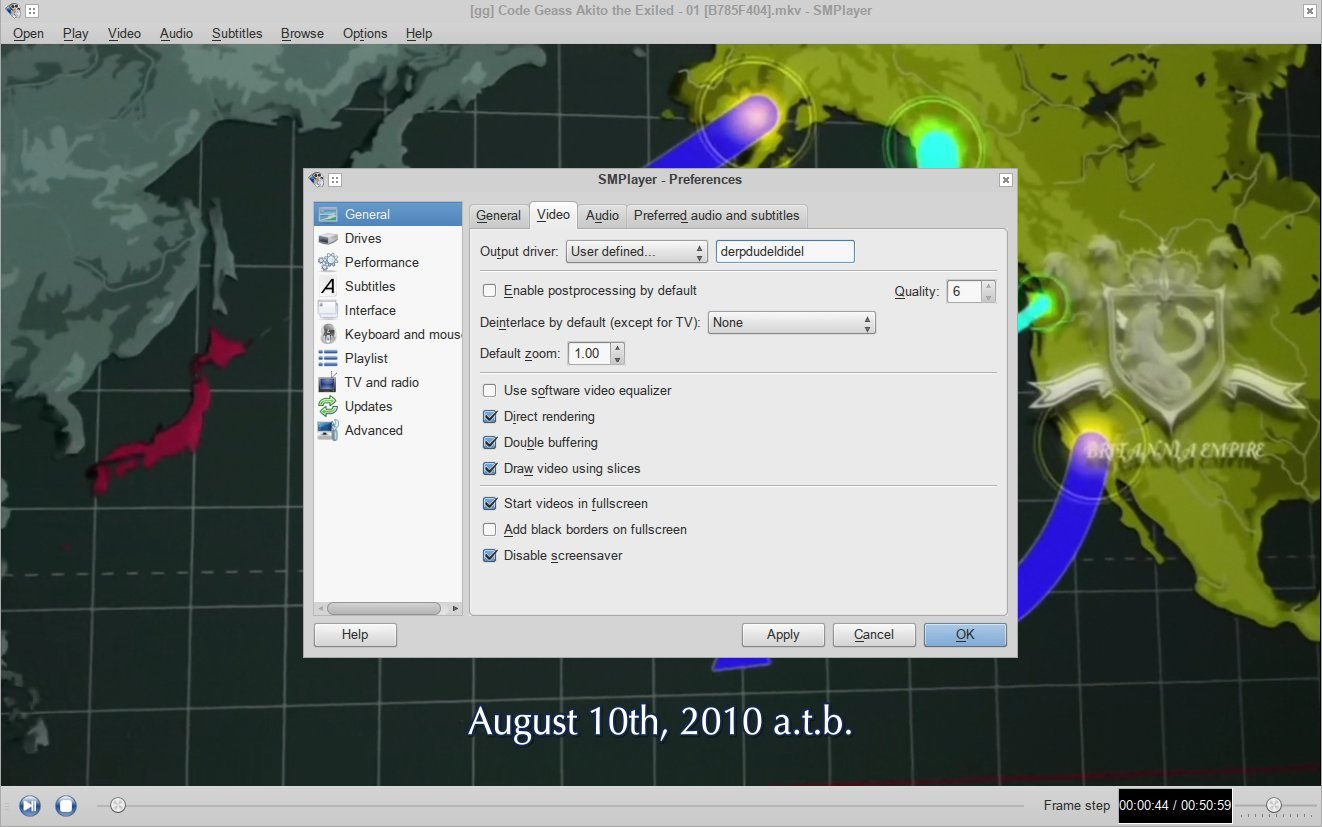Click the Playlist list icon

pos(328,358)
